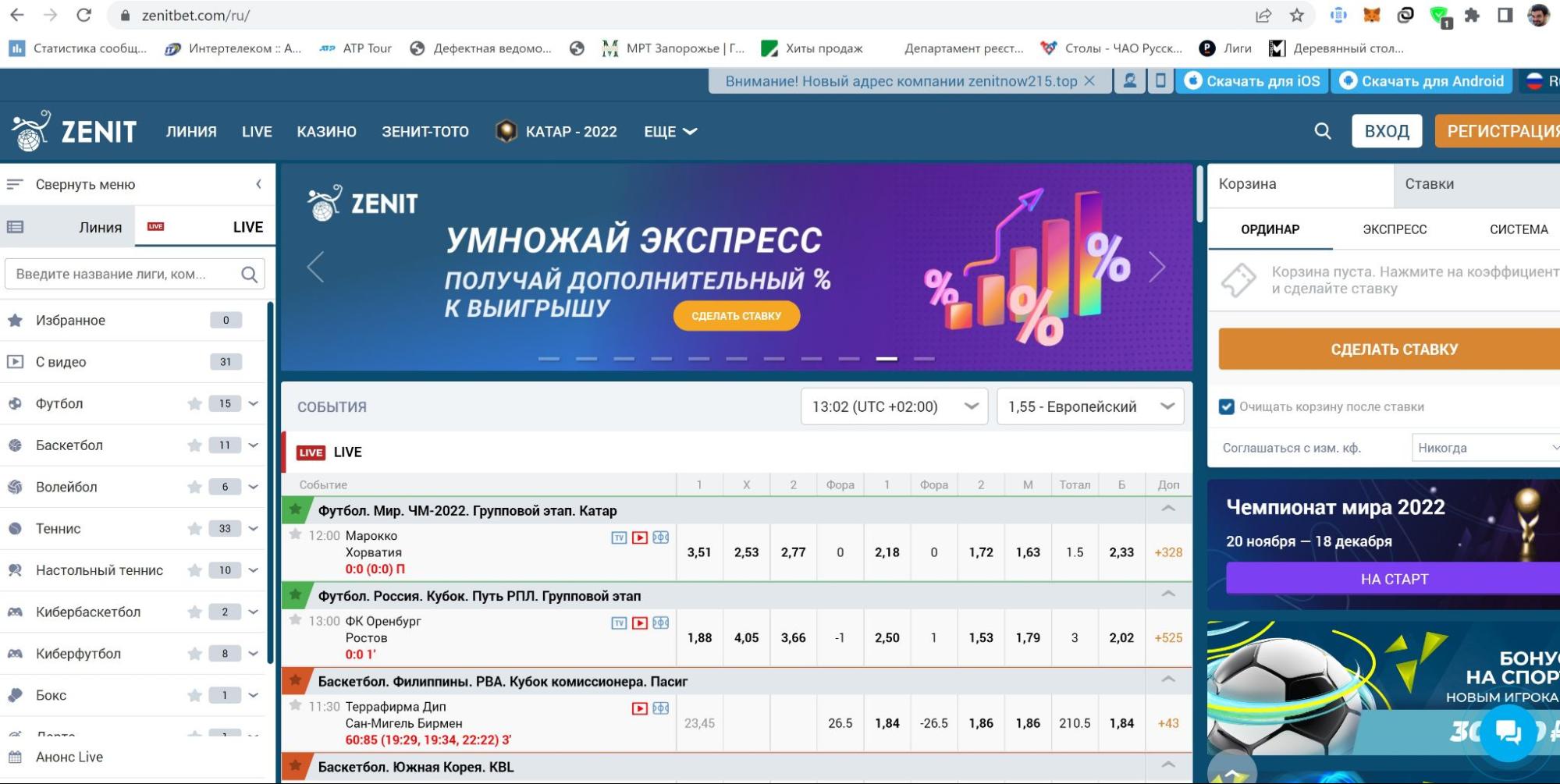The width and height of the screenshot is (1560, 784).
Task: Click banner СДЕЛАТЬ СТАВКУ button
Action: pyautogui.click(x=736, y=316)
